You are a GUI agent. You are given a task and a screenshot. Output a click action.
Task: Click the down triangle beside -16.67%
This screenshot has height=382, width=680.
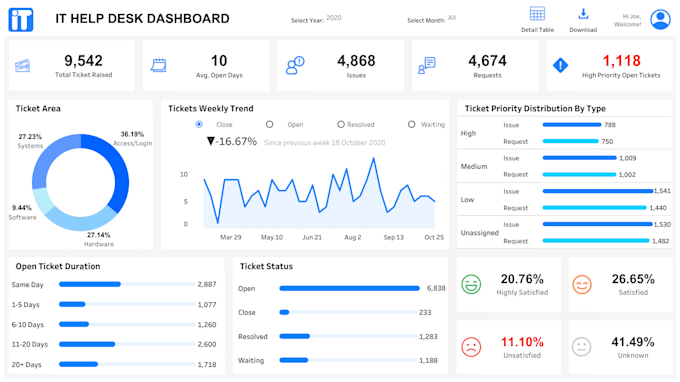pos(211,141)
